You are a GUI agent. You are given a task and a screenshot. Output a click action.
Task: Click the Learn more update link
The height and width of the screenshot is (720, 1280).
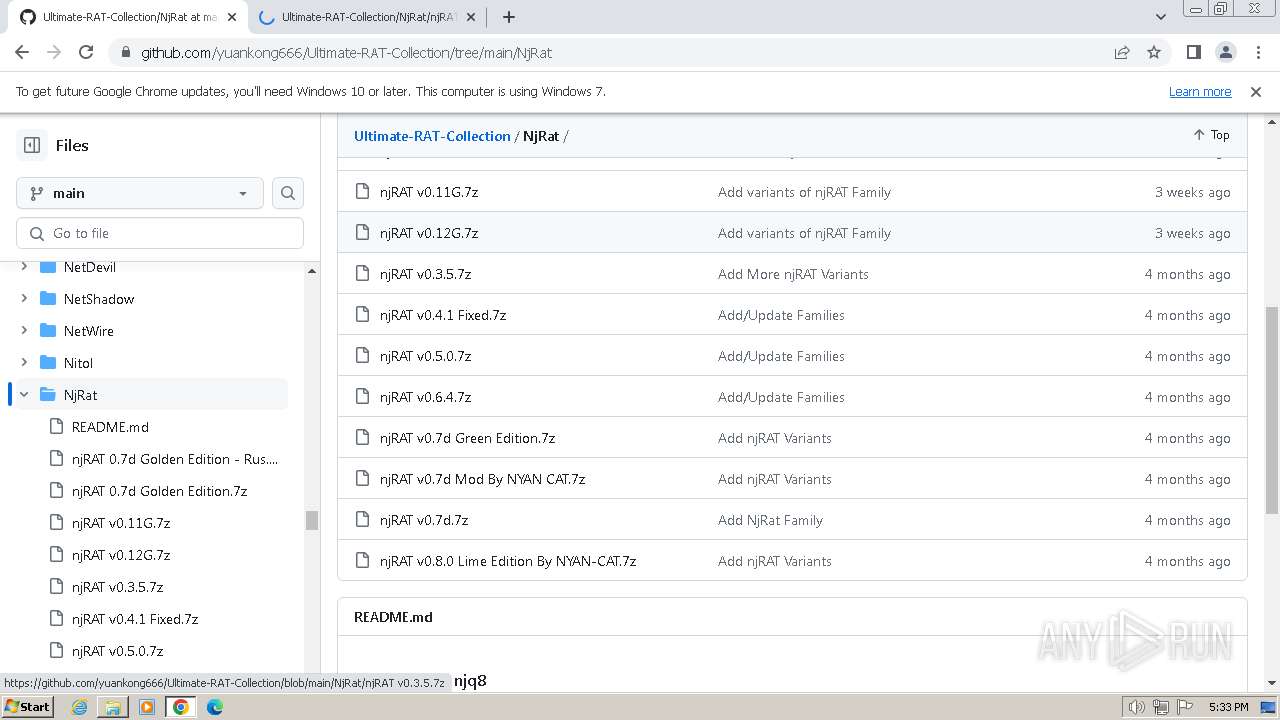[x=1200, y=91]
